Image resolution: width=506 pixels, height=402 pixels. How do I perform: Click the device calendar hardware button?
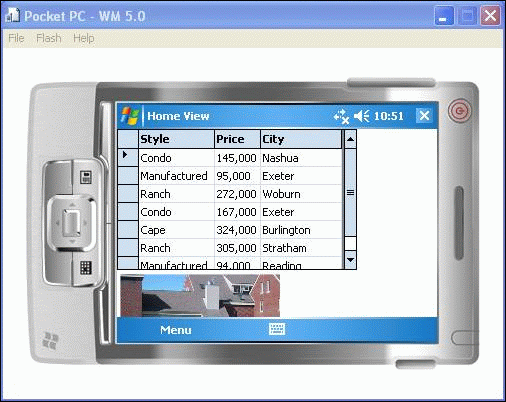point(86,177)
